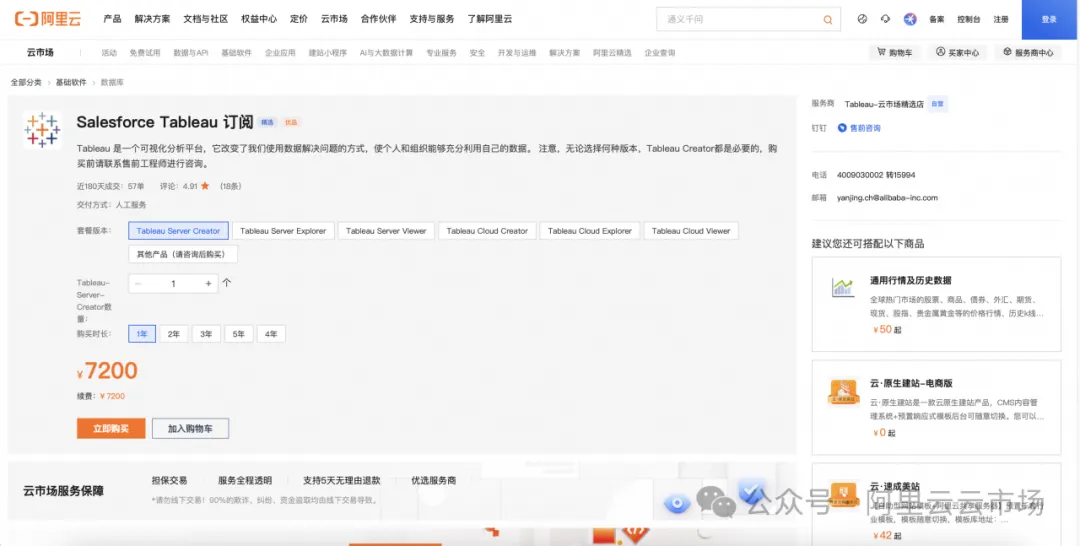1080x546 pixels.
Task: Click the blue 登录 button
Action: pos(1049,19)
